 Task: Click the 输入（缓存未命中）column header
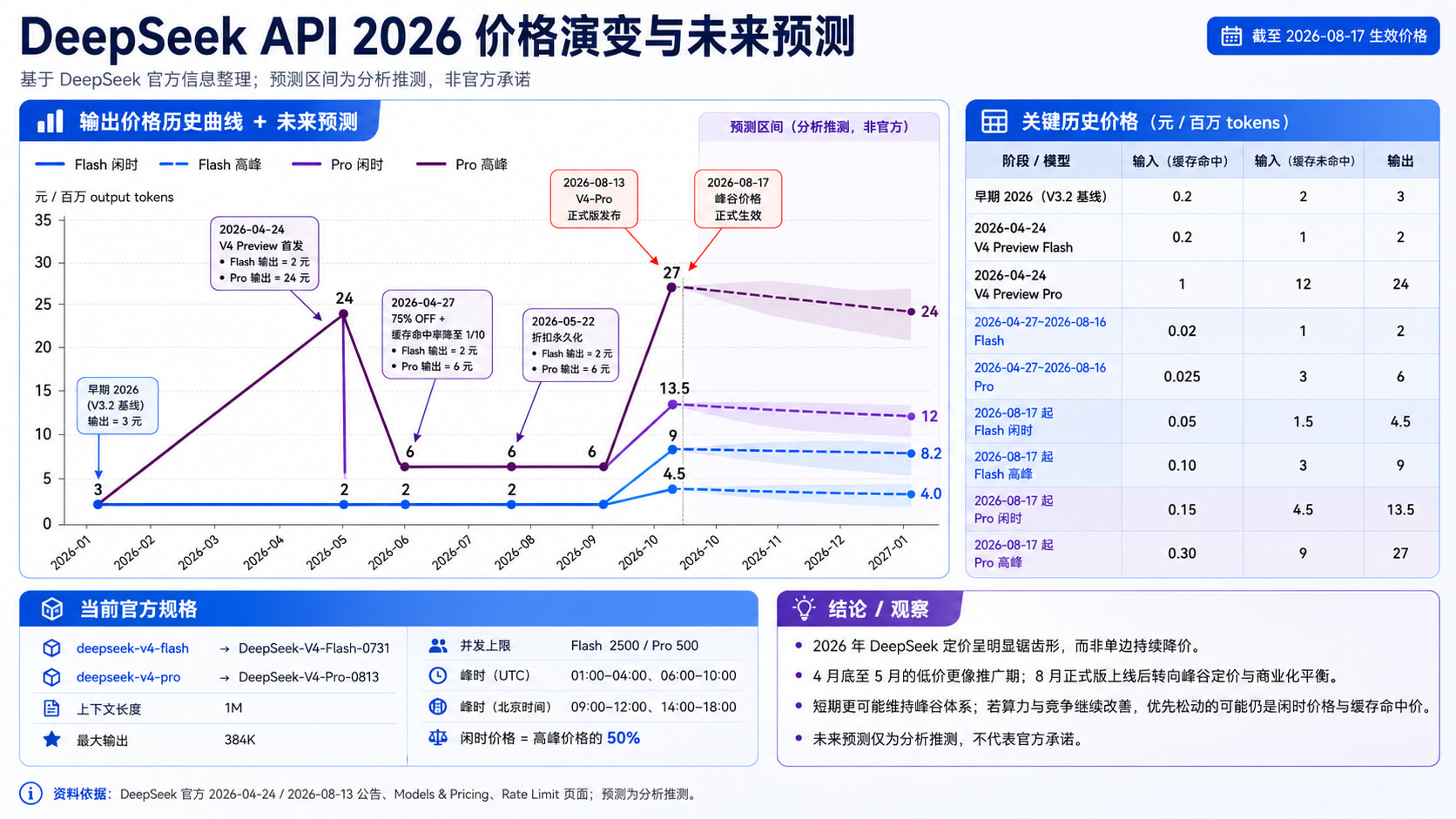pyautogui.click(x=1304, y=161)
